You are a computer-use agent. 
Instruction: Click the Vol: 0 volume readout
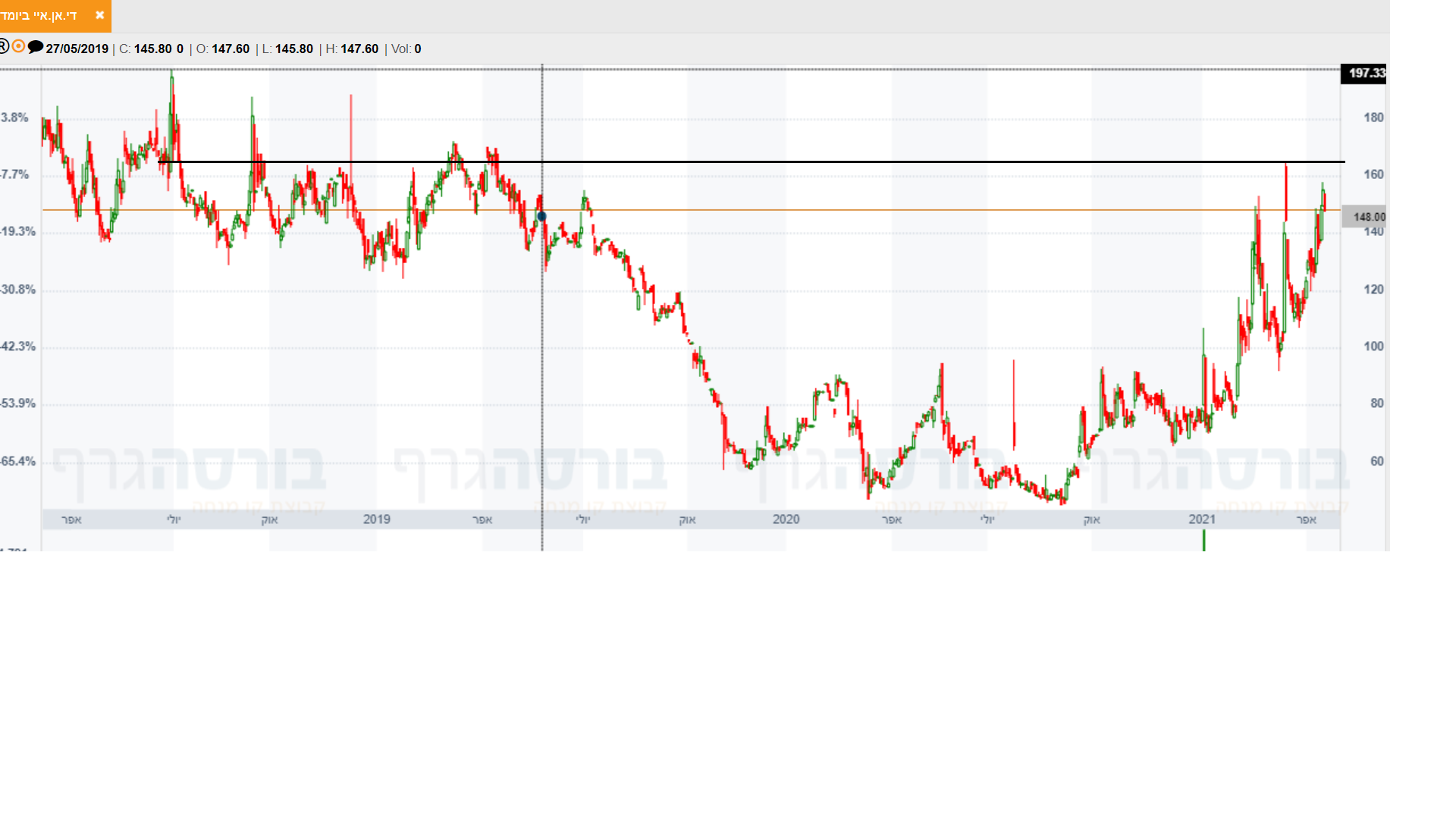406,49
